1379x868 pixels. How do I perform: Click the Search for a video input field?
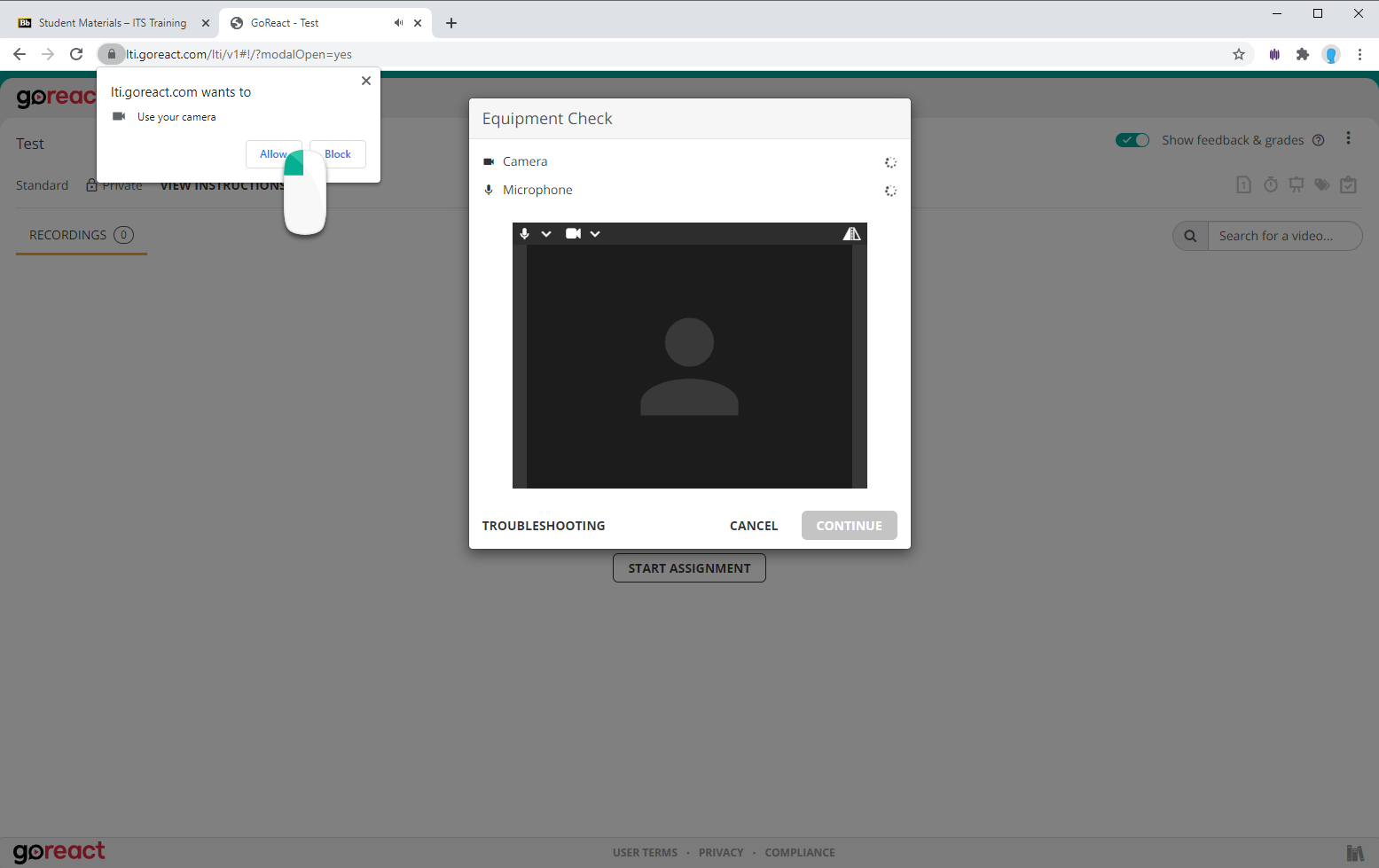click(x=1281, y=236)
